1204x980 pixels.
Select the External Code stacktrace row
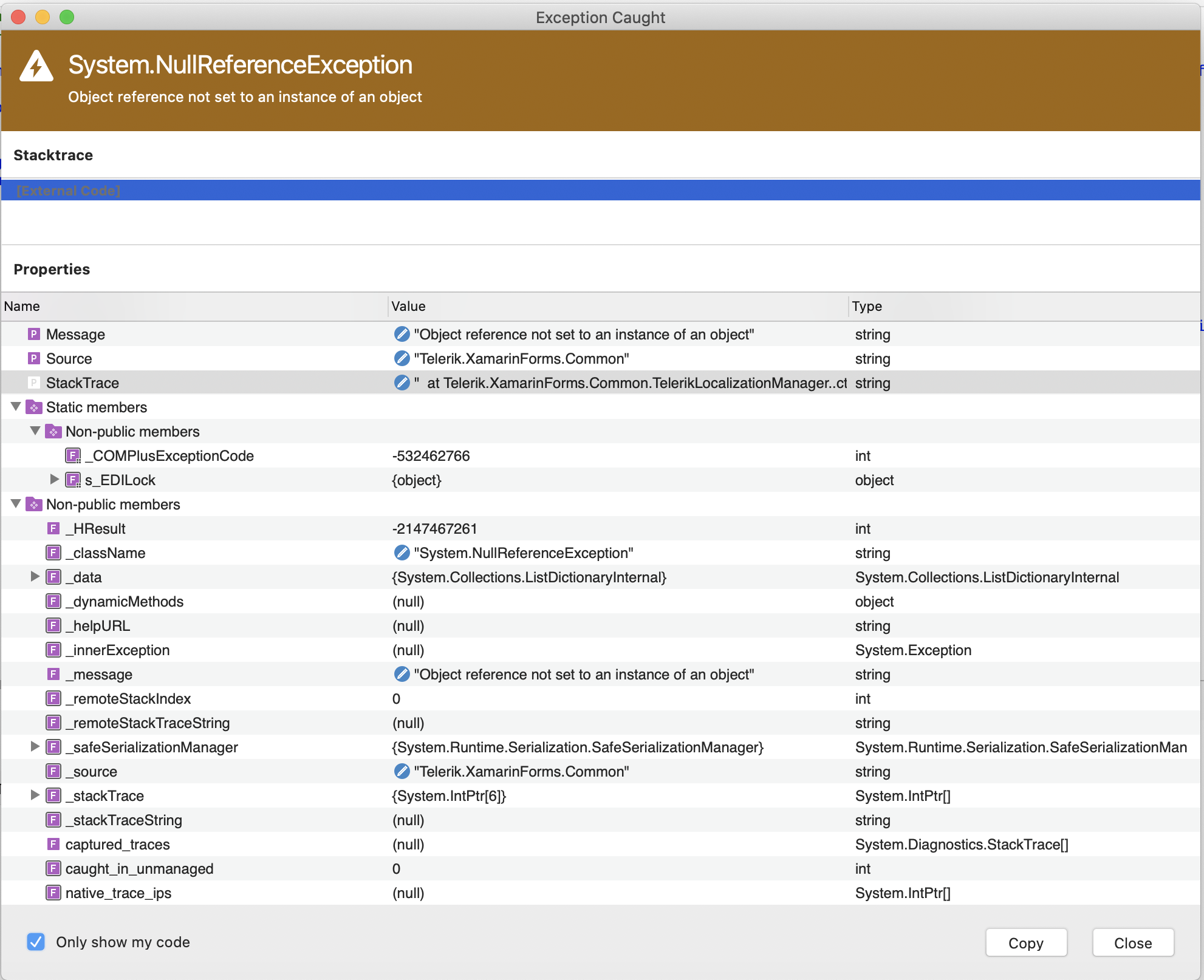click(x=68, y=191)
